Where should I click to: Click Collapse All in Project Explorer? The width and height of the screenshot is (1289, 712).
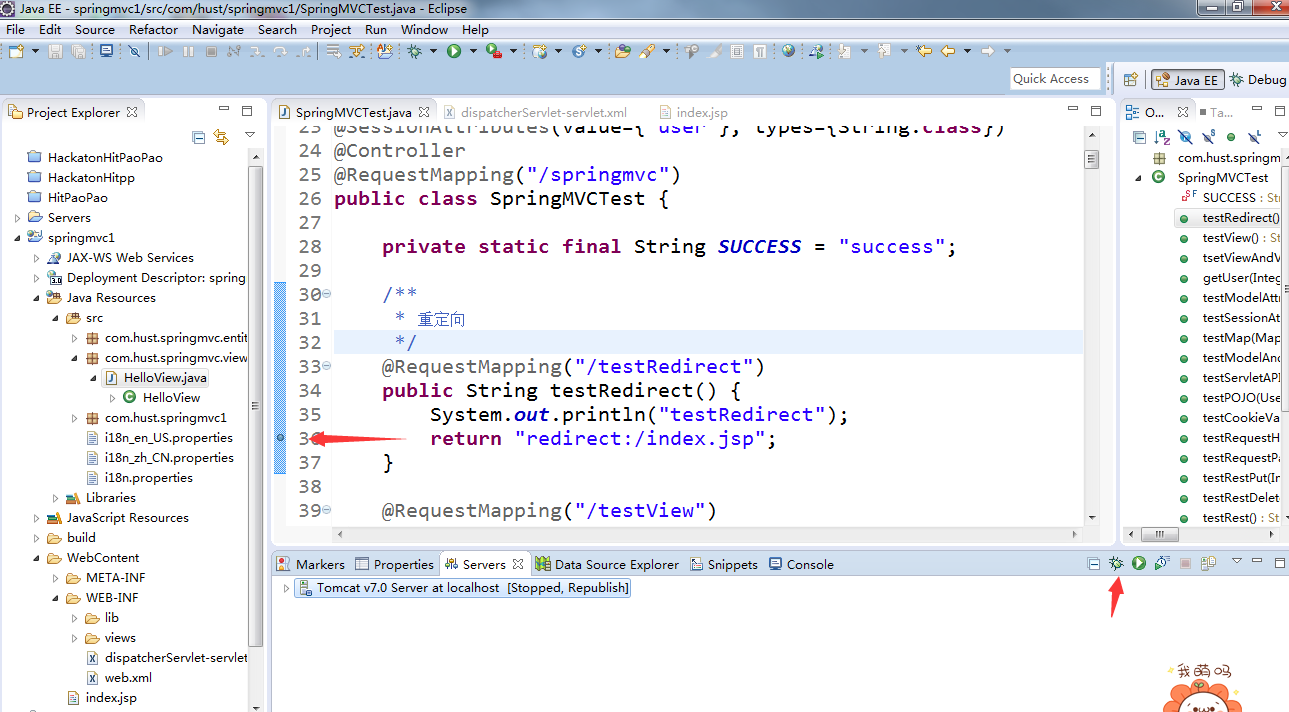[198, 137]
